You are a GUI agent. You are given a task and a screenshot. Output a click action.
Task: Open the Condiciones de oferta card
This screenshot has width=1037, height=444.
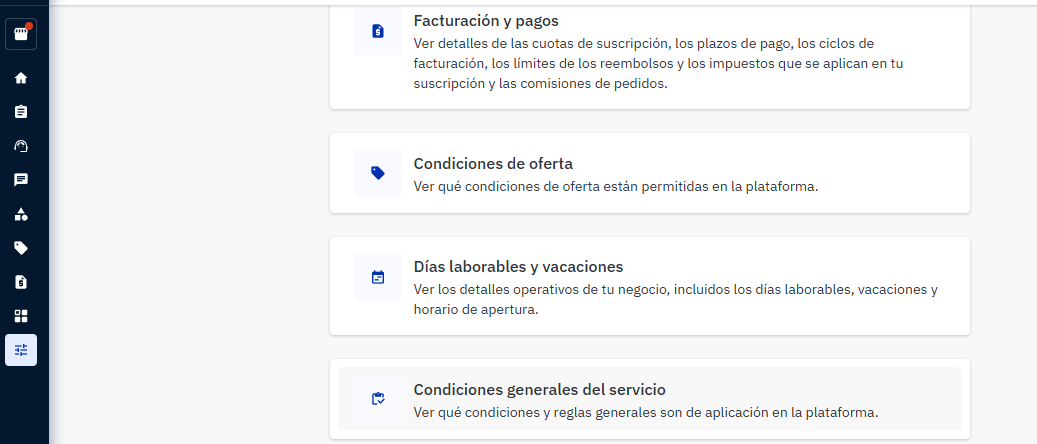coord(649,173)
